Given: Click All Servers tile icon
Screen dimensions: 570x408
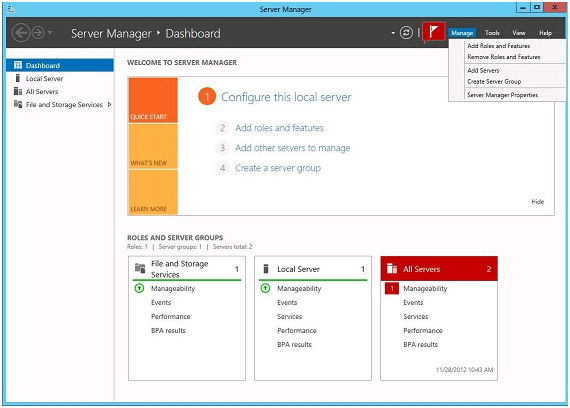Looking at the screenshot, I should click(392, 269).
